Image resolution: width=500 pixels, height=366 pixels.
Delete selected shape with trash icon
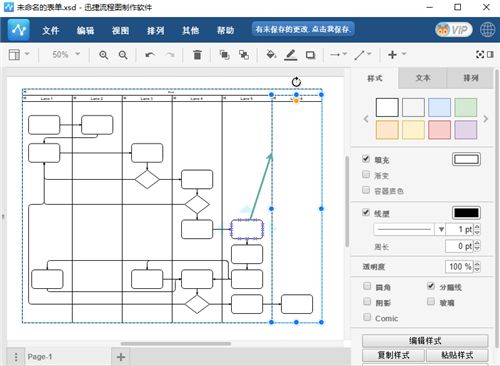click(197, 55)
